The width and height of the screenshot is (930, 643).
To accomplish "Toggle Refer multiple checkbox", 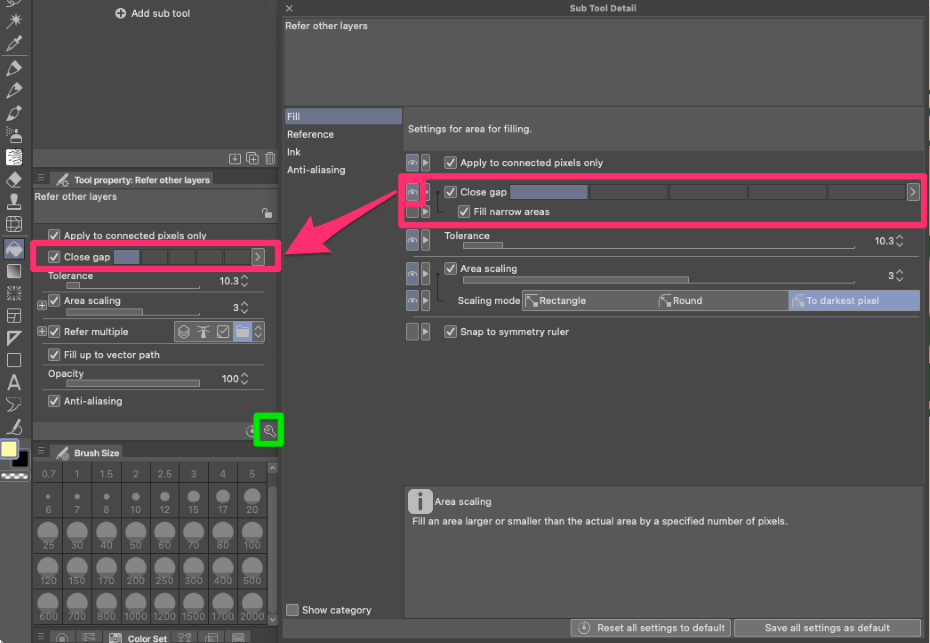I will point(54,332).
